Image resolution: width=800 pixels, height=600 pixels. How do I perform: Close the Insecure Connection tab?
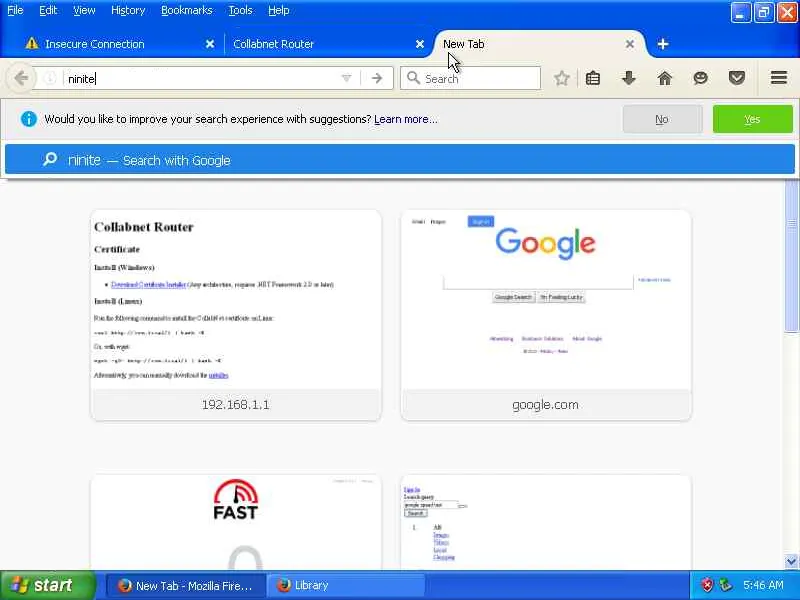pos(210,44)
